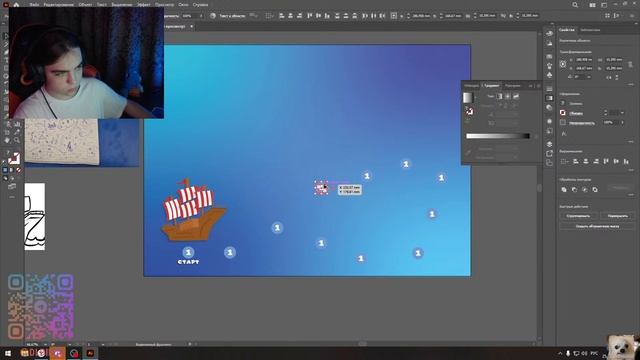The height and width of the screenshot is (360, 640).
Task: Switch to Свойства tab
Action: (567, 30)
